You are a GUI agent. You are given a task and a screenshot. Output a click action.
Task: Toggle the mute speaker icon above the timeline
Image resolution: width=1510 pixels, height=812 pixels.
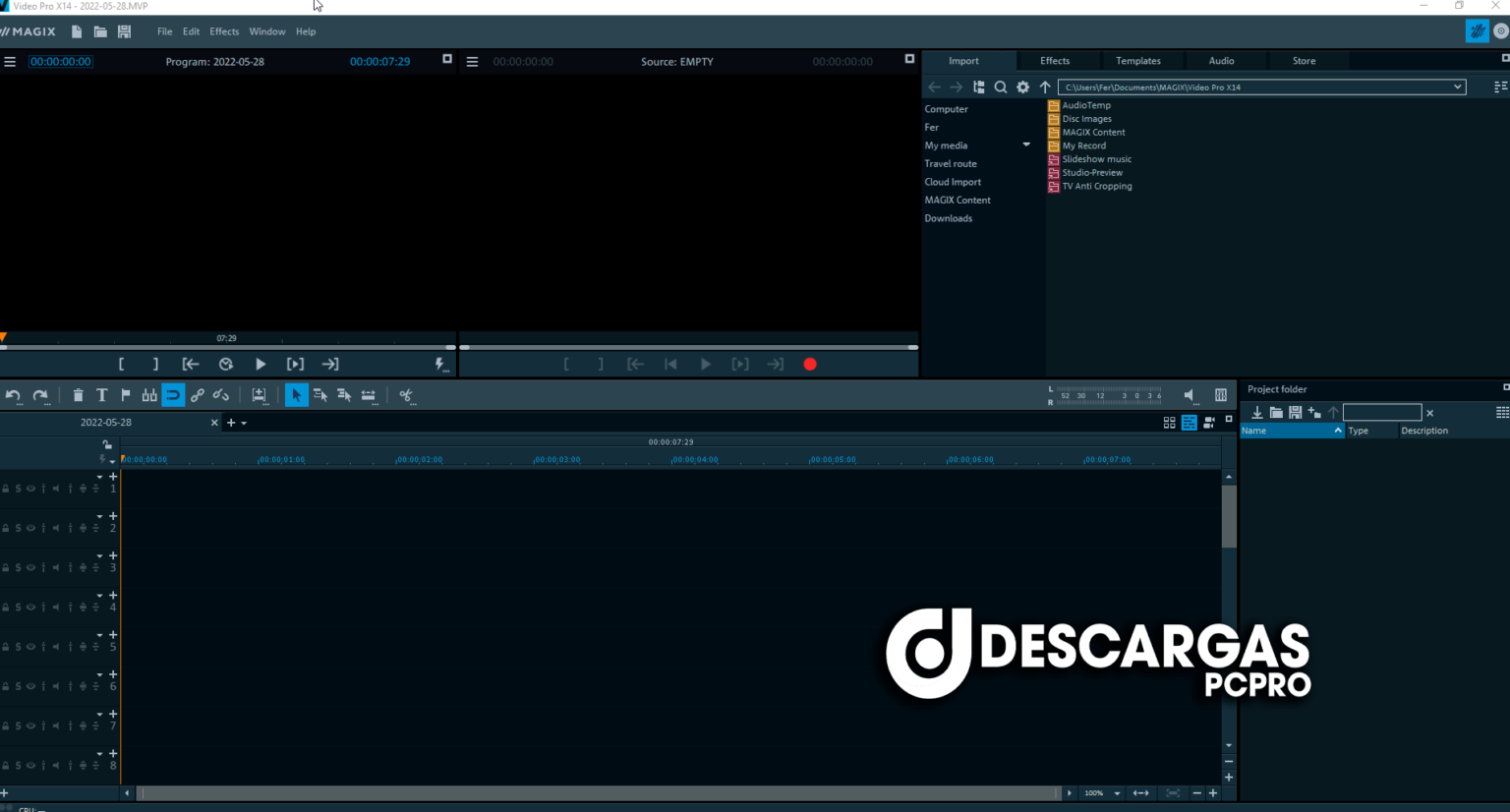click(1189, 396)
